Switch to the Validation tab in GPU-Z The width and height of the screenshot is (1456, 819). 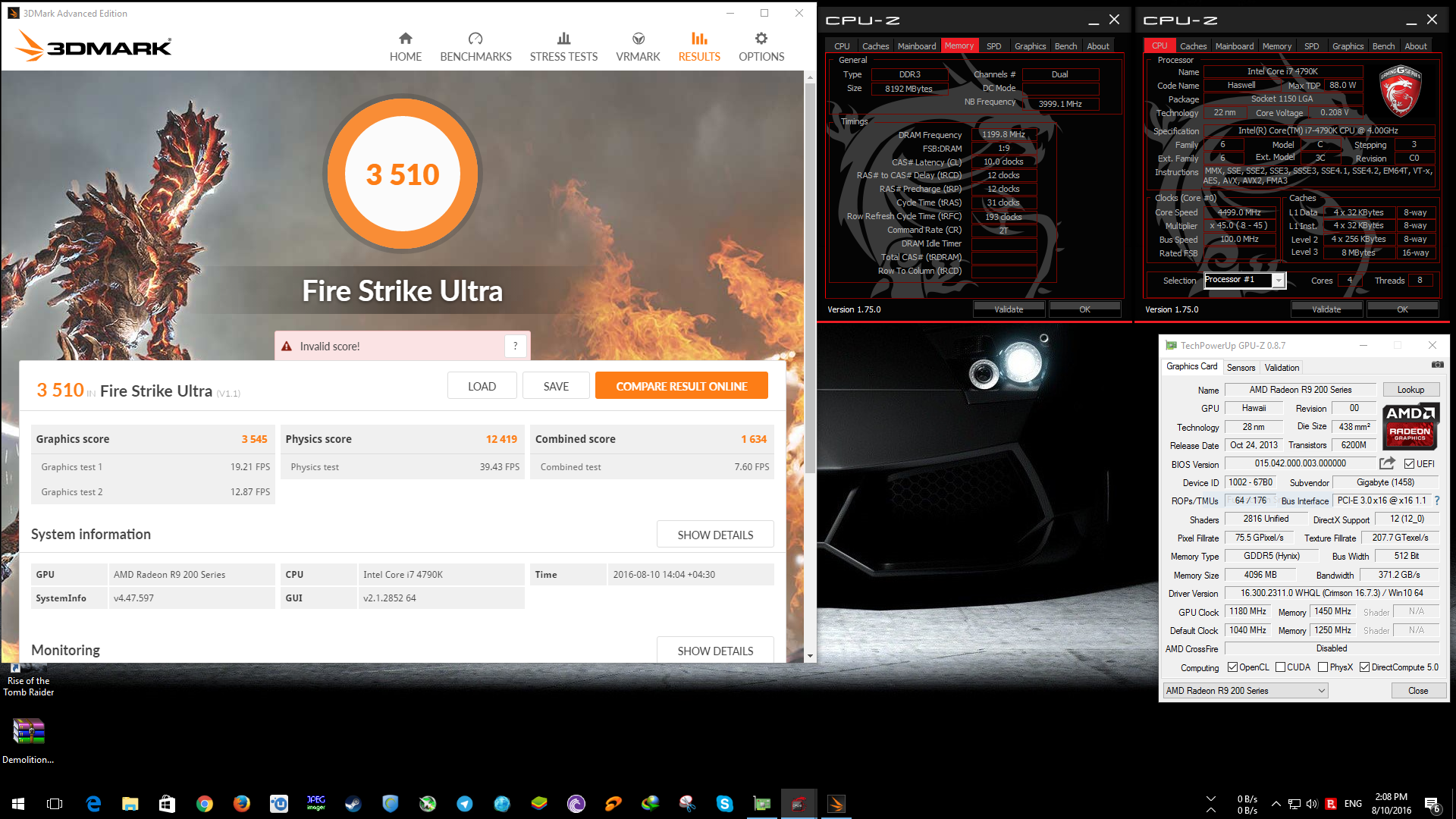point(1282,368)
